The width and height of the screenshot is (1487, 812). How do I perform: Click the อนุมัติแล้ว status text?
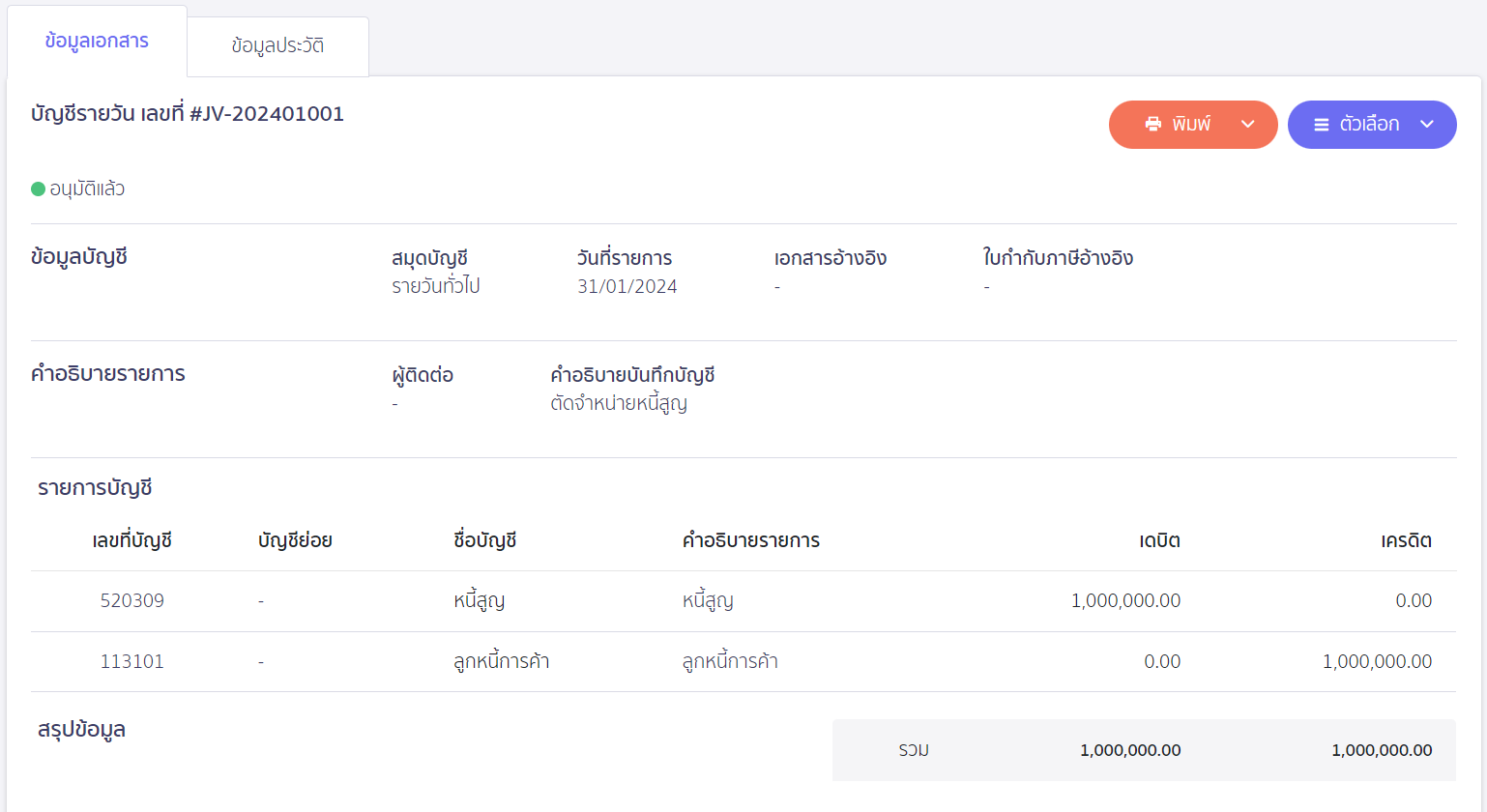point(87,188)
